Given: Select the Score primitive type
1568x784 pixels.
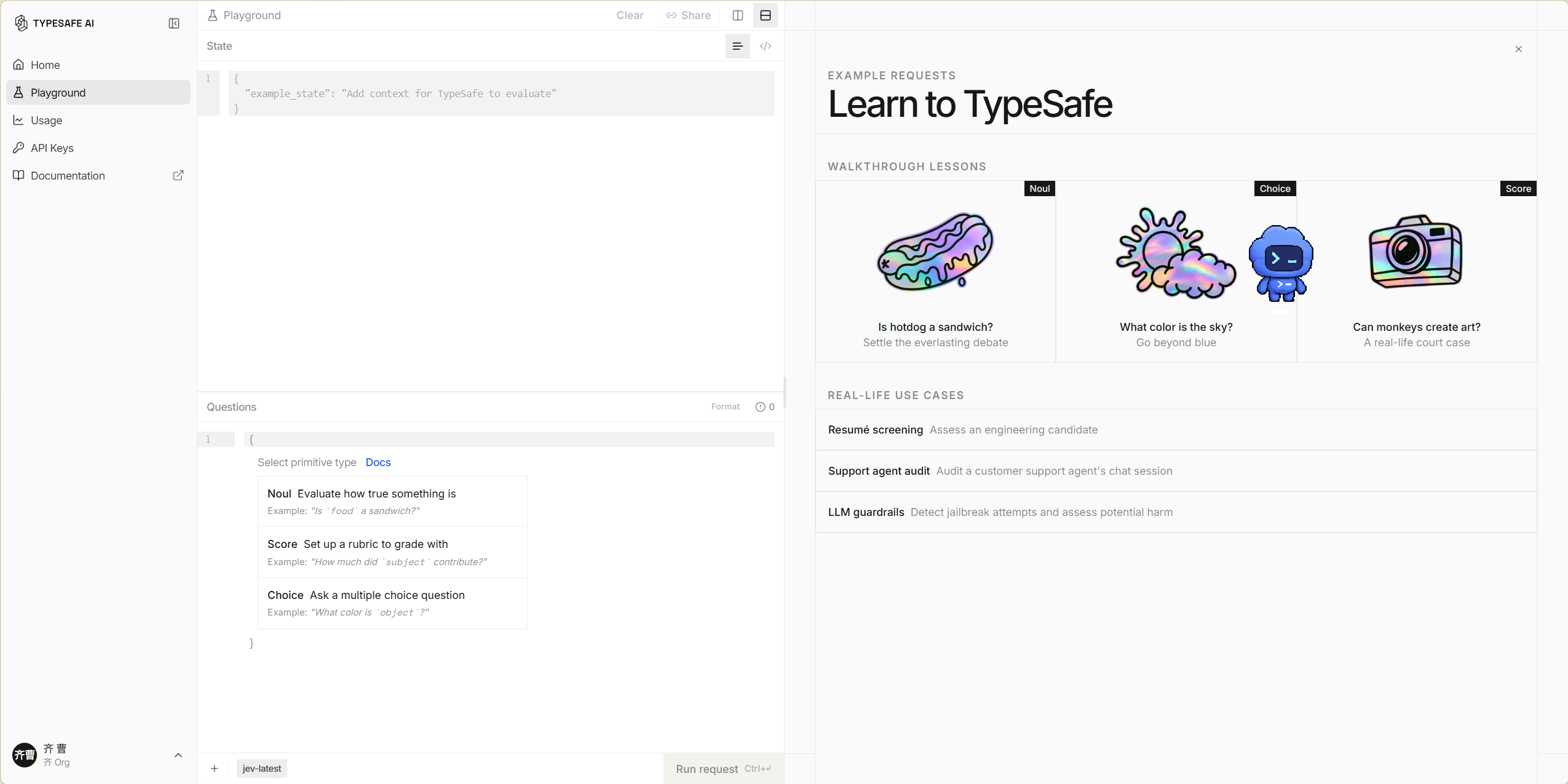Looking at the screenshot, I should pos(392,552).
